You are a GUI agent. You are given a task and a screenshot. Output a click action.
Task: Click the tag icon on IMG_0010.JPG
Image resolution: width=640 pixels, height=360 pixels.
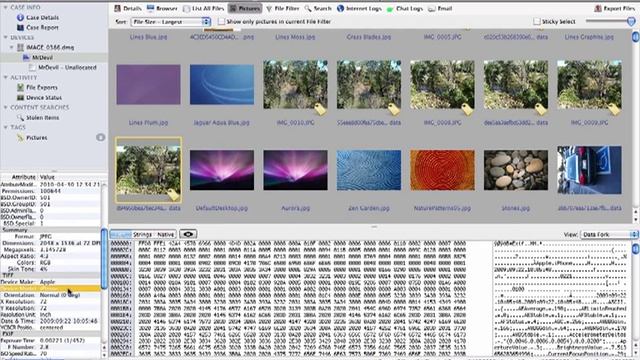click(321, 109)
